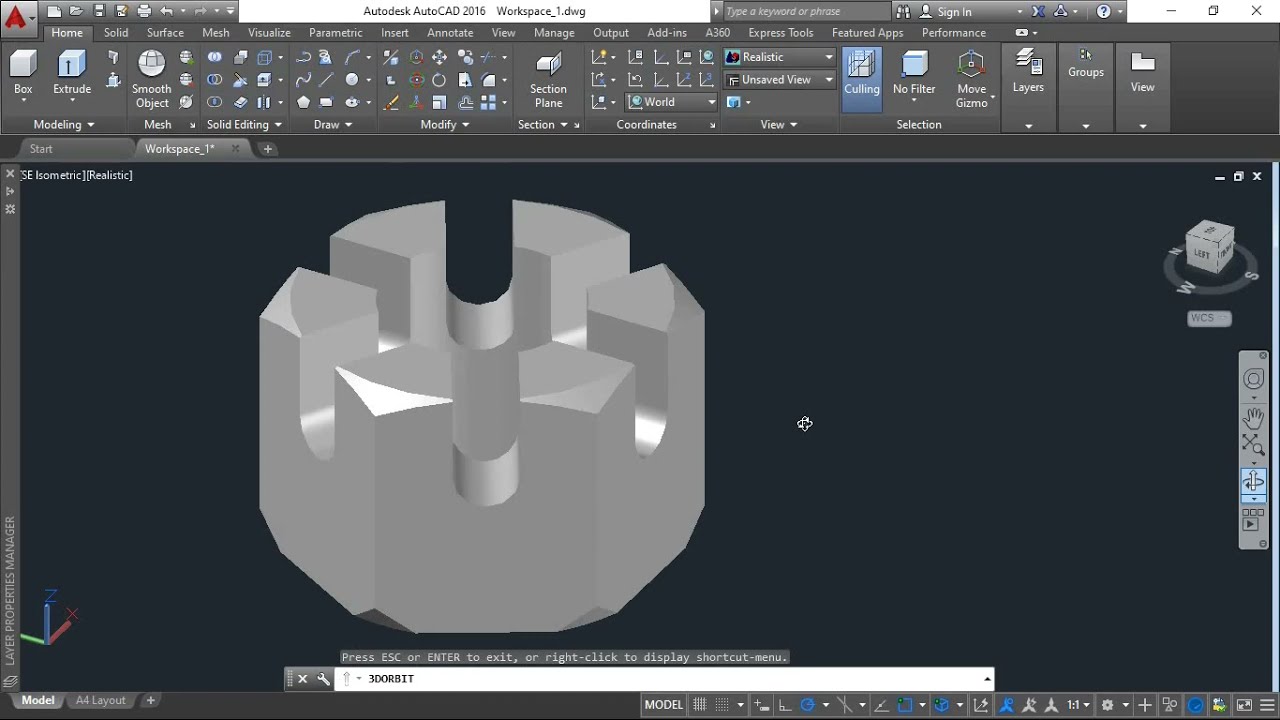
Task: Open Full Navigation Wheel in navigation bar
Action: click(1253, 379)
